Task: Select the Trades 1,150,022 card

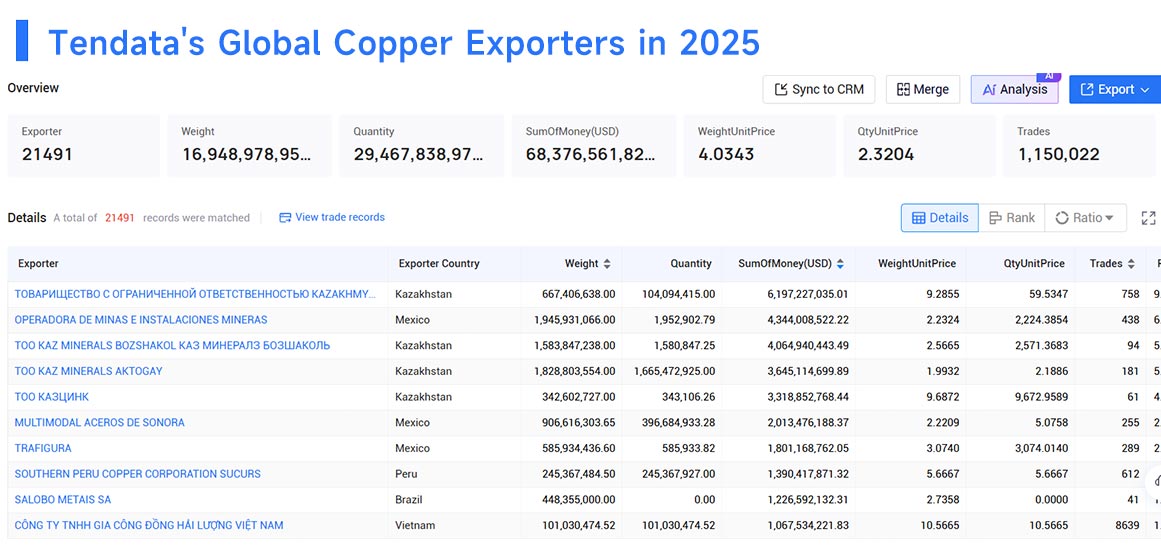Action: click(1080, 145)
